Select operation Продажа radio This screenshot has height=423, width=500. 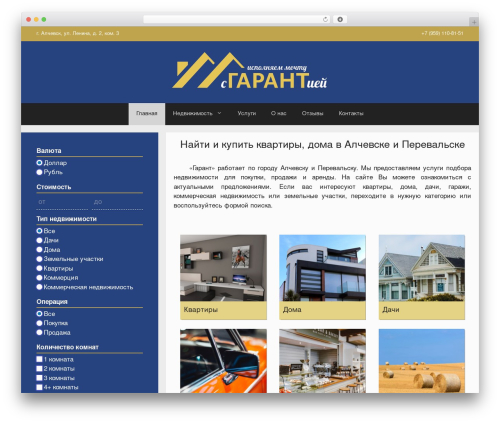click(x=39, y=332)
